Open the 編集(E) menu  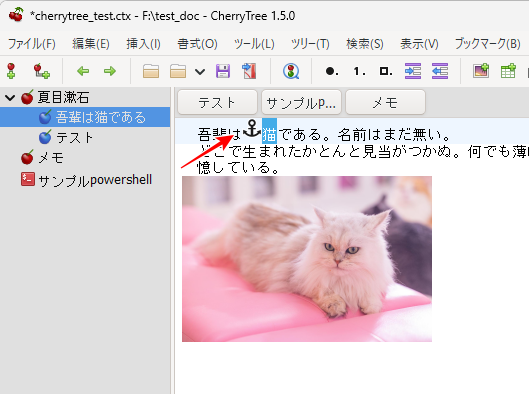click(x=91, y=44)
